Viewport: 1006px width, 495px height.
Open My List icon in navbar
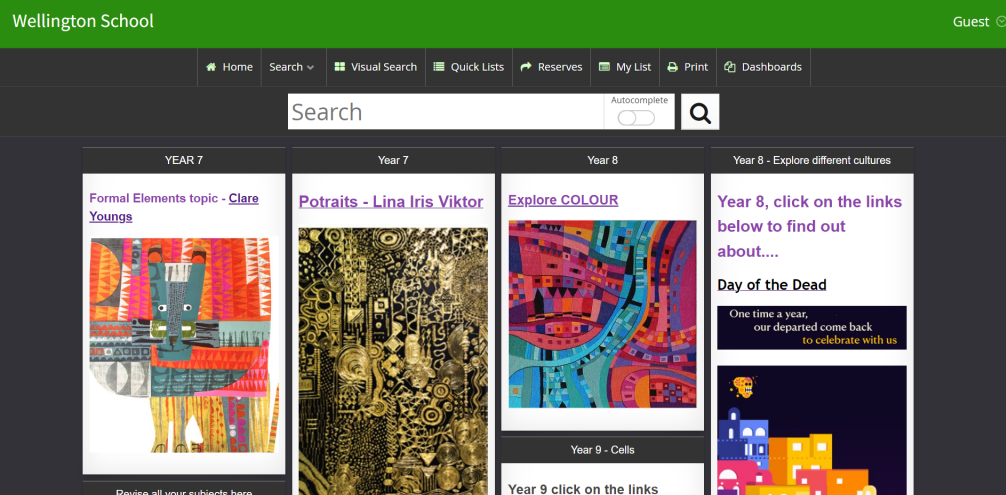point(604,67)
